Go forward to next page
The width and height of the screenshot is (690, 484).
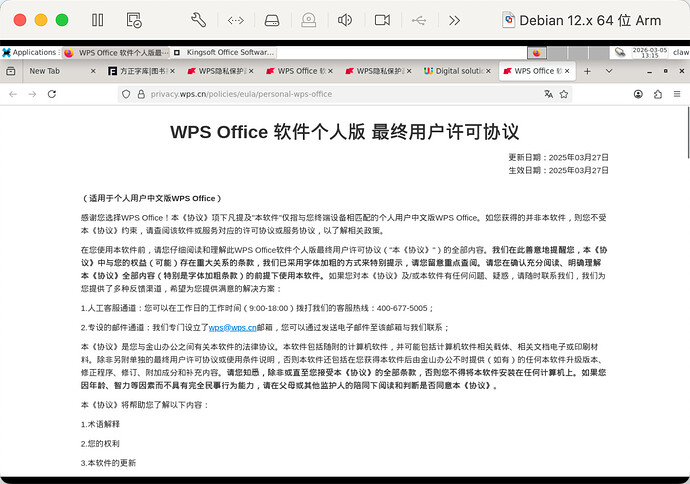(x=32, y=94)
